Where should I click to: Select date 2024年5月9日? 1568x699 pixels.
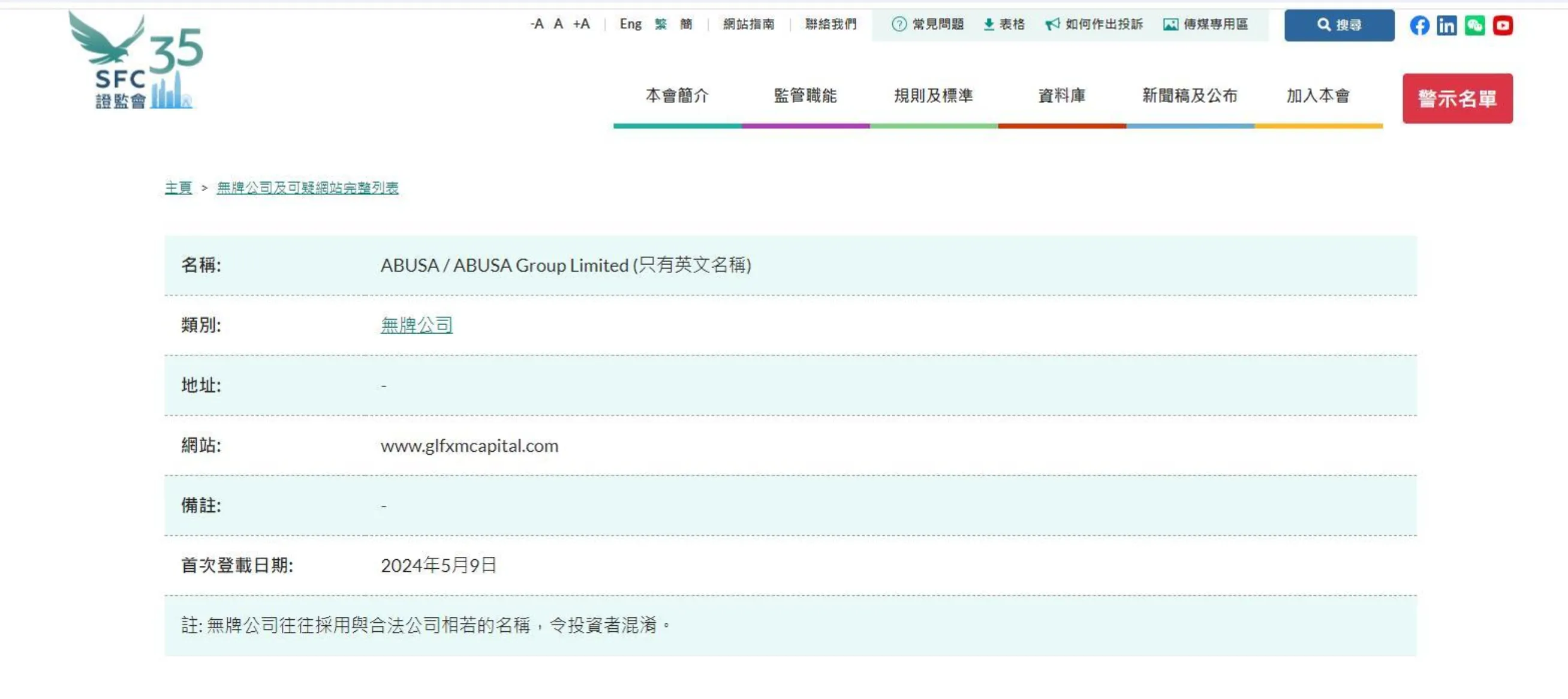[438, 566]
